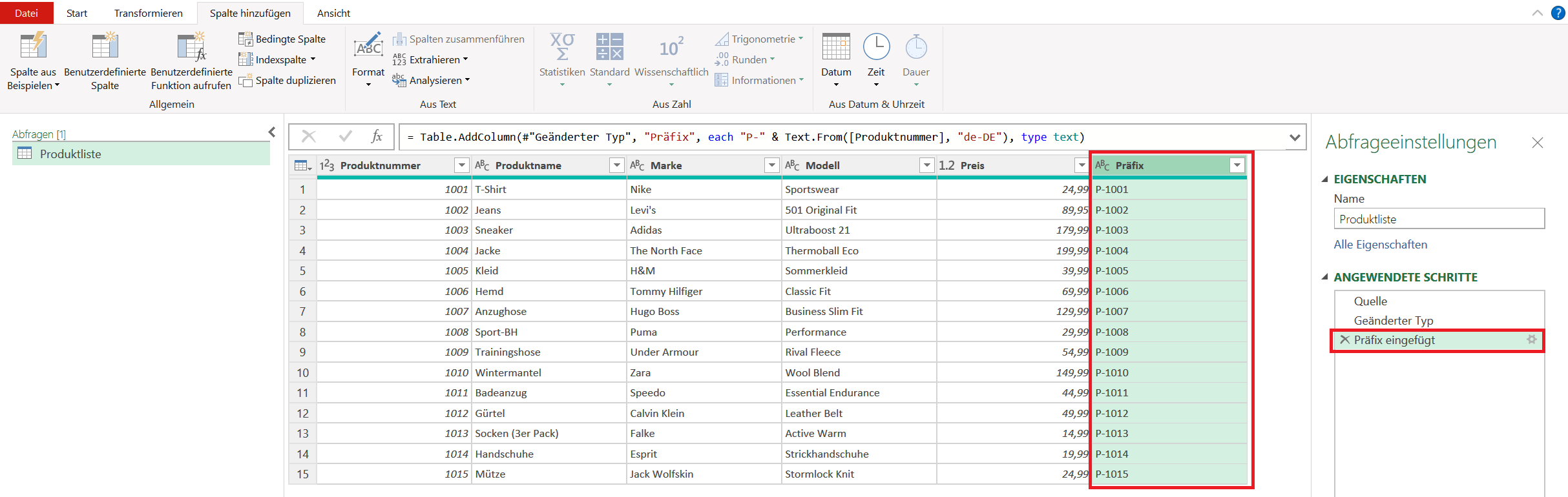Viewport: 1568px width, 497px height.
Task: Click the Statistiken icon
Action: tap(562, 46)
